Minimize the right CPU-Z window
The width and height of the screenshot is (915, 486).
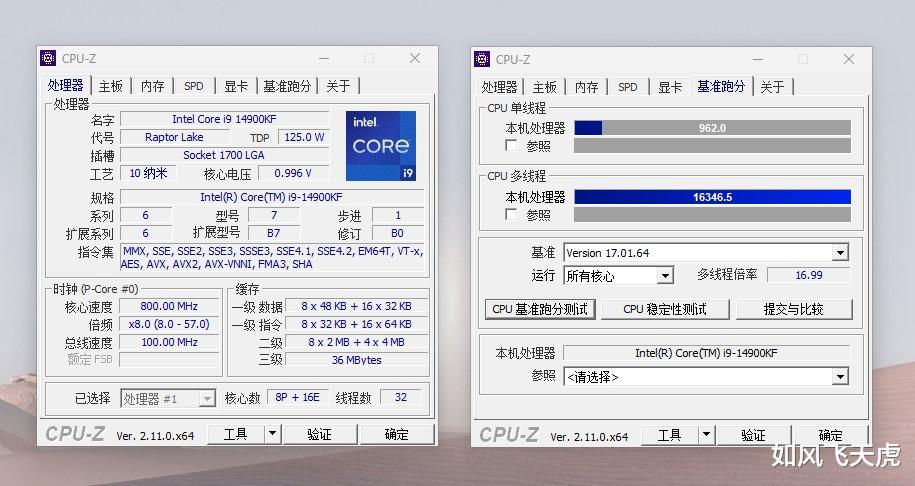click(758, 59)
